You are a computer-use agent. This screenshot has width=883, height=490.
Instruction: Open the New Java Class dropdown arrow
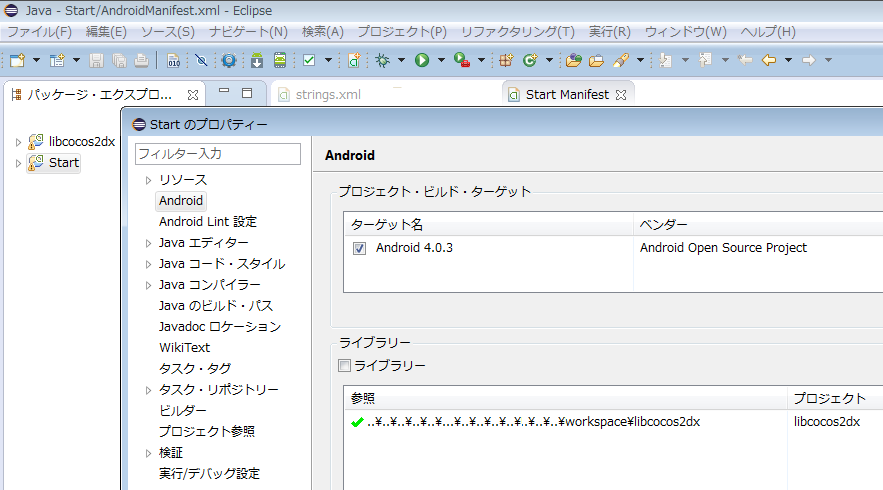pos(549,60)
